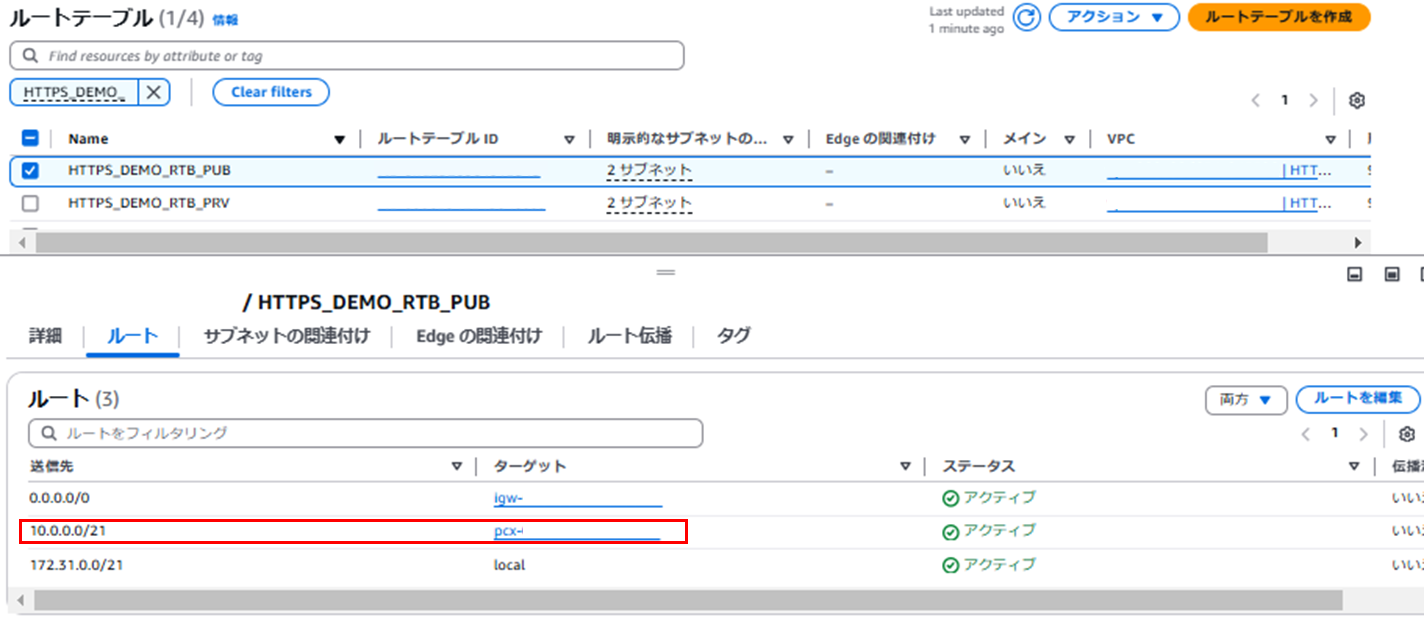Click the routes horizontal scrollbar
1424x626 pixels.
[x=688, y=600]
